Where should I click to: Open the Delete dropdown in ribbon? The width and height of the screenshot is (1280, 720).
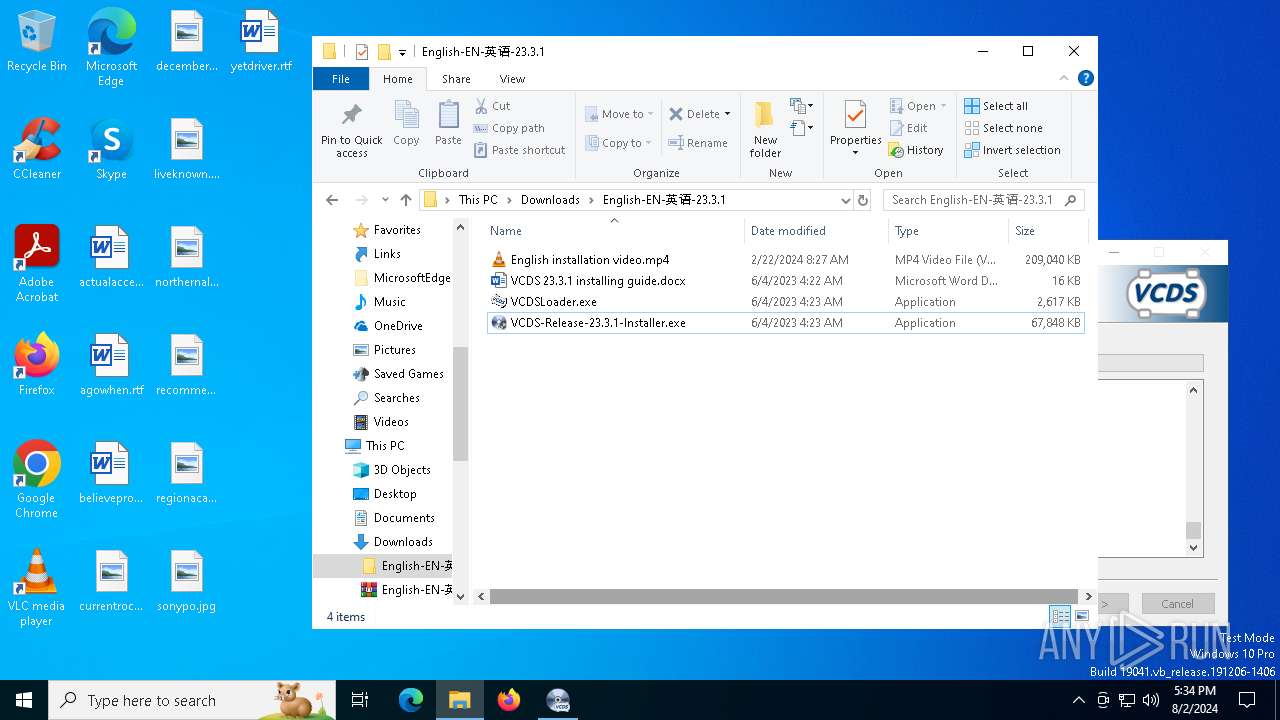click(x=700, y=114)
